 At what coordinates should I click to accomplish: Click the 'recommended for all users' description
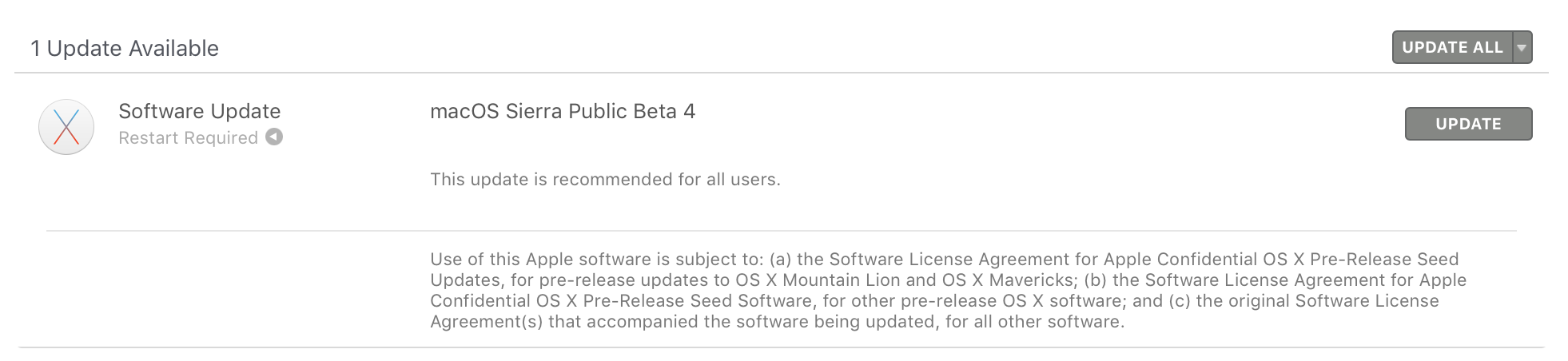coord(605,180)
